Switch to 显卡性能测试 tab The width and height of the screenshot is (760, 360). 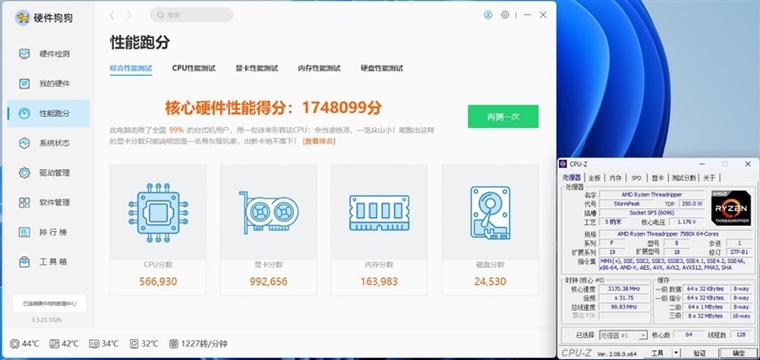[257, 68]
